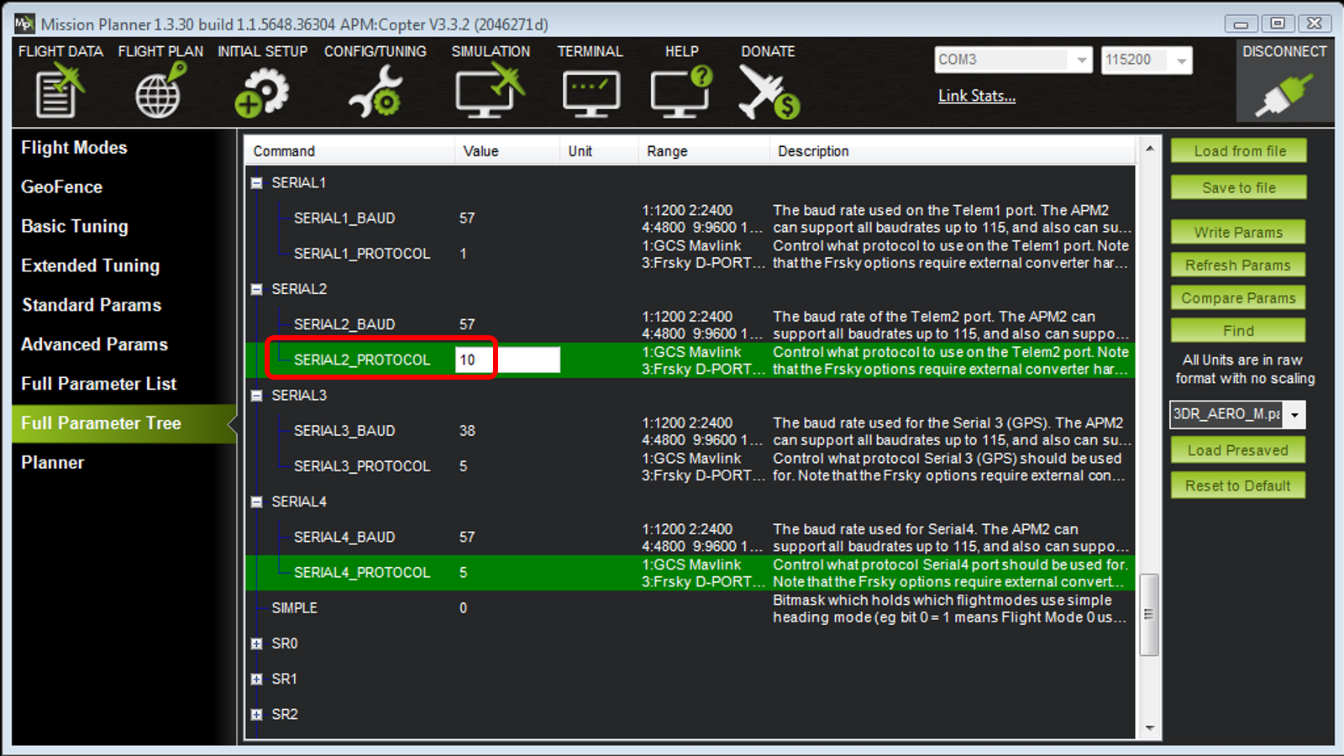Collapse the SERIAL1 tree node
The image size is (1344, 756).
(257, 183)
